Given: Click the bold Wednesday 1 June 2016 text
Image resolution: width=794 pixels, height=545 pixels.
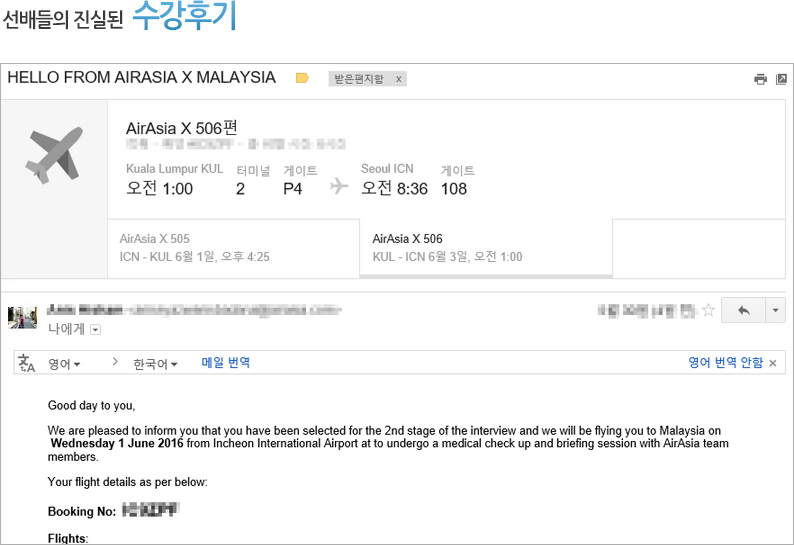Looking at the screenshot, I should 117,444.
